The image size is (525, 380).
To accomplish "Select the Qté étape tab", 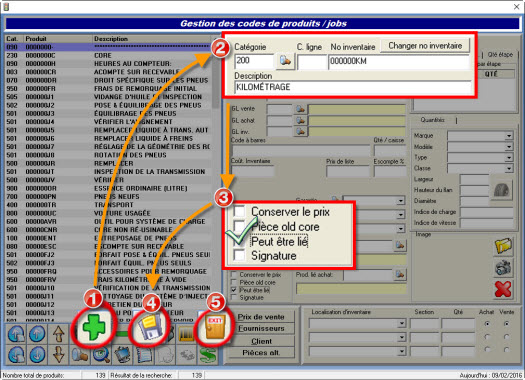I will pyautogui.click(x=500, y=55).
